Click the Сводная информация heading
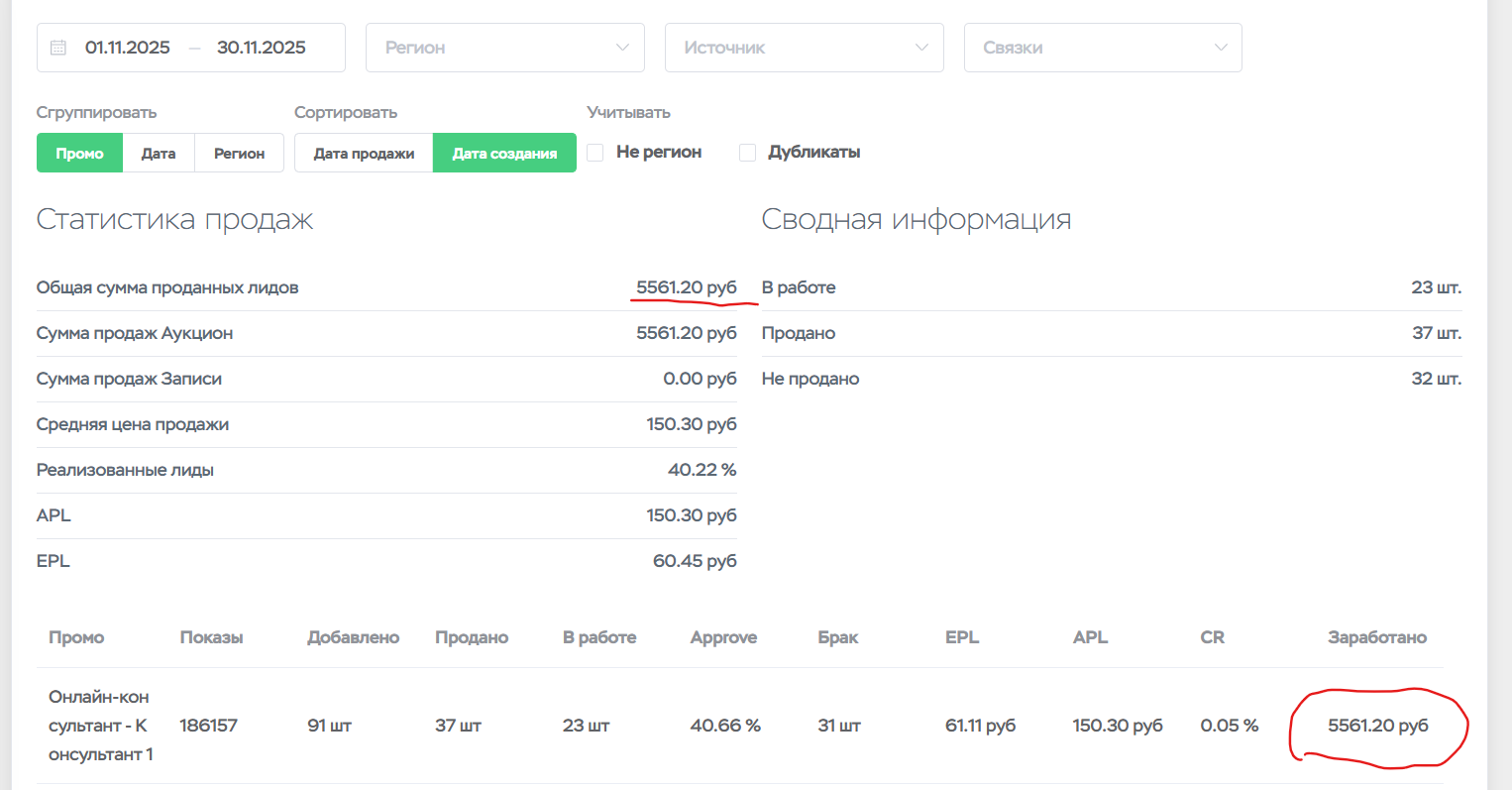 tap(917, 219)
